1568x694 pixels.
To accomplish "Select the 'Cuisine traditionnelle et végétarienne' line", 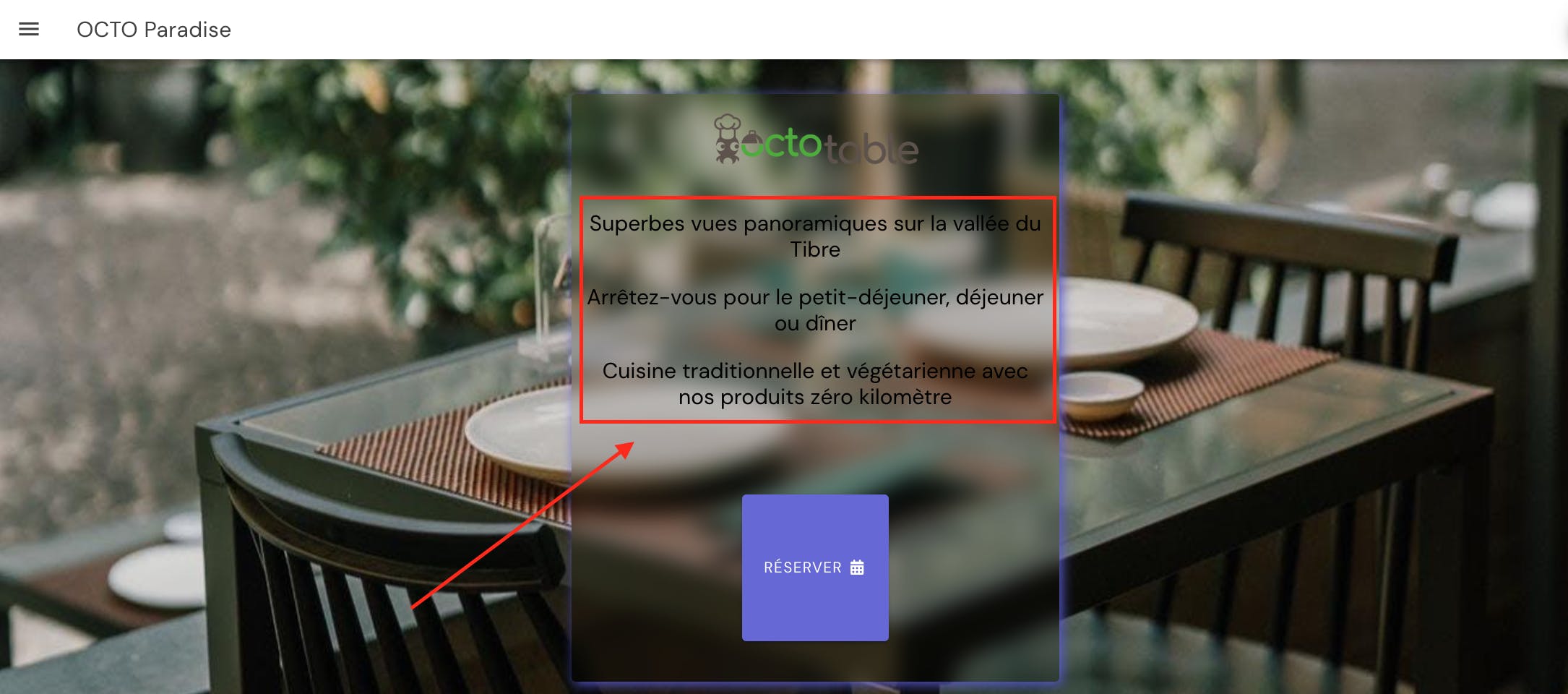I will point(815,371).
